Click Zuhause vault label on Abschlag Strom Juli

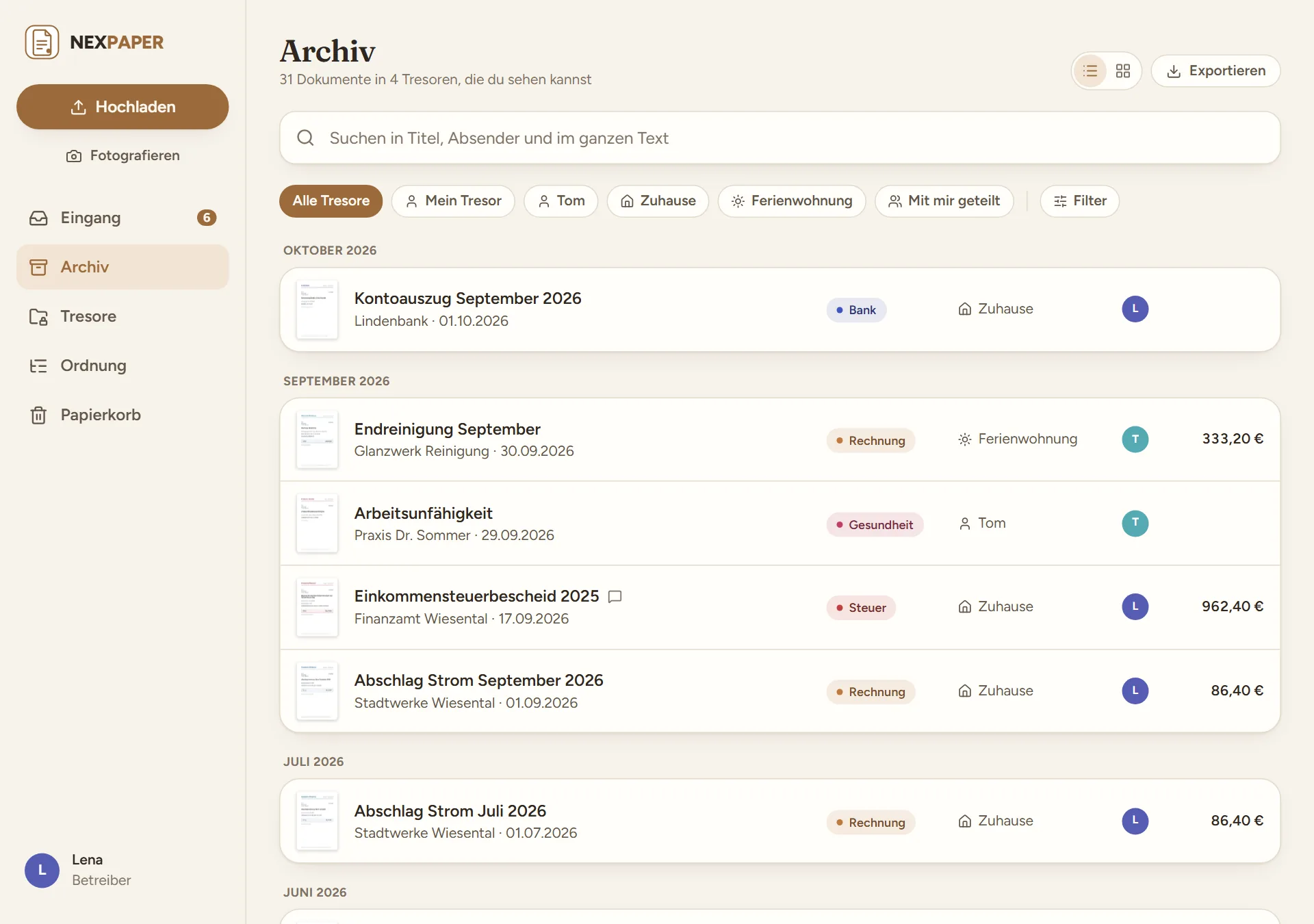coord(996,821)
